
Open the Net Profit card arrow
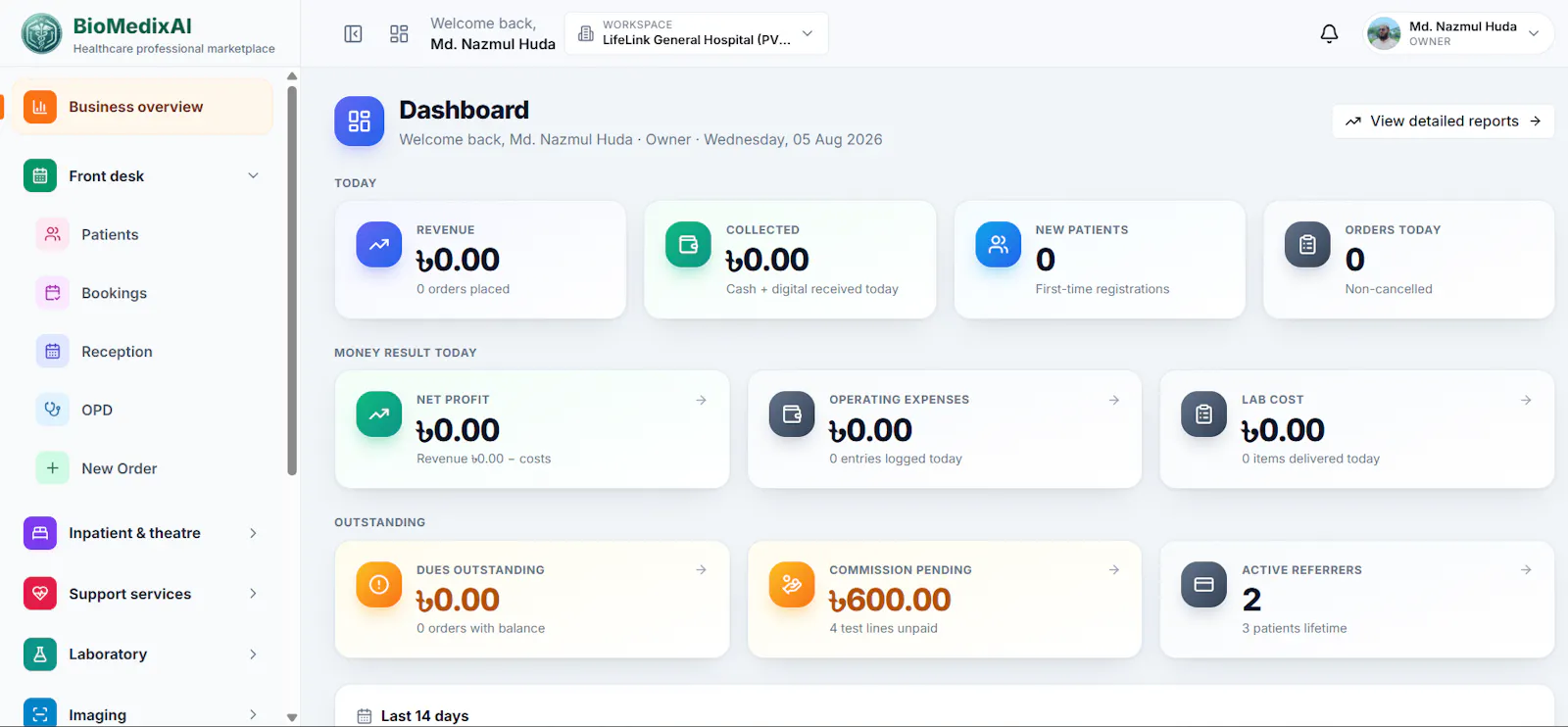[x=702, y=400]
